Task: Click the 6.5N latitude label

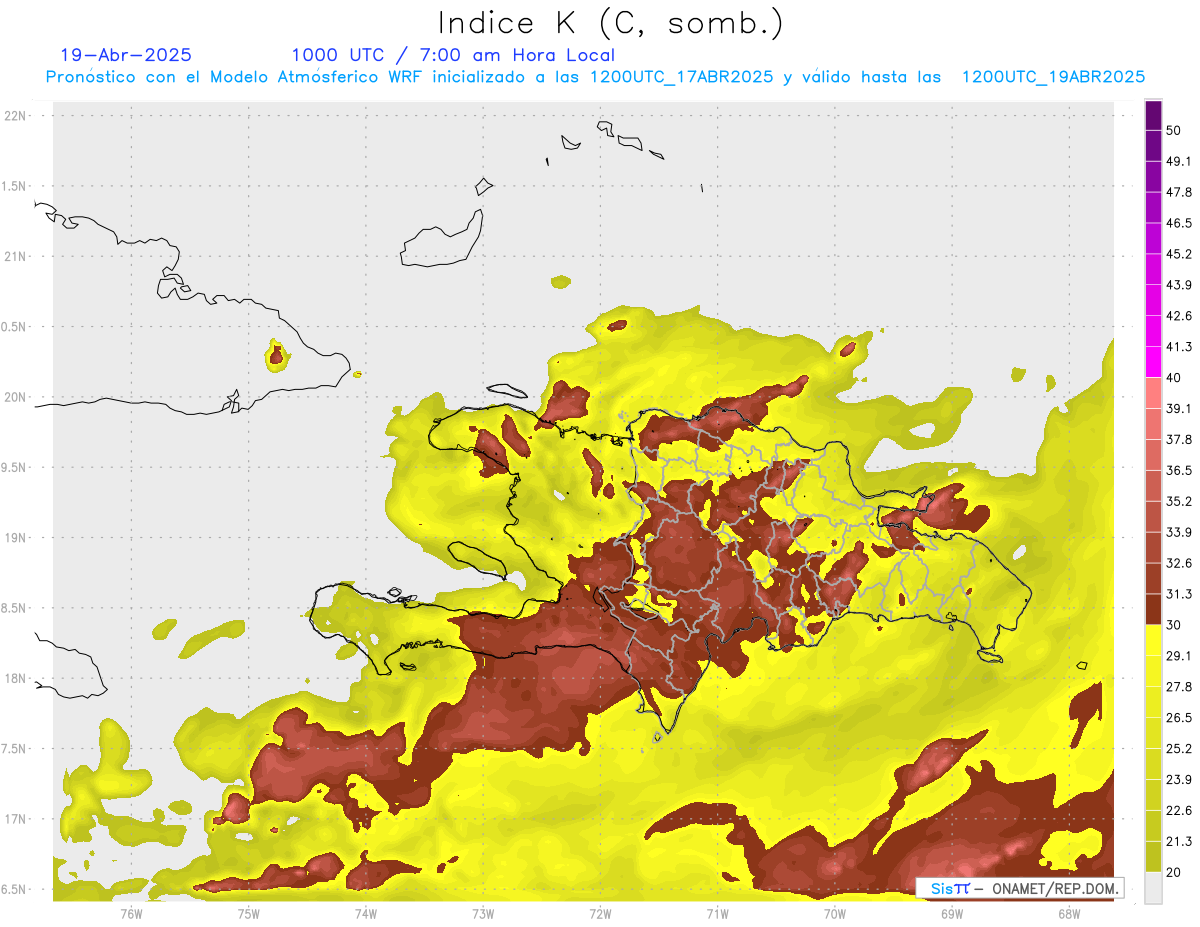Action: coord(16,889)
